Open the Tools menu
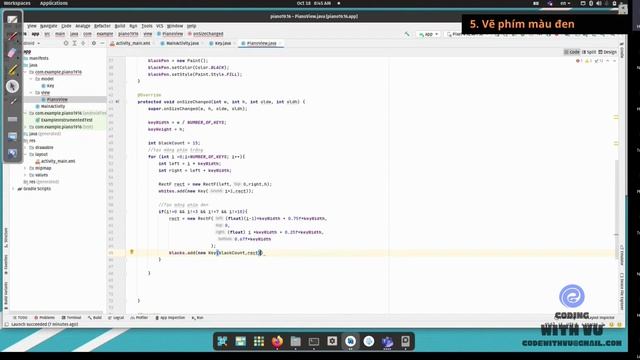The width and height of the screenshot is (640, 360). click(x=147, y=26)
